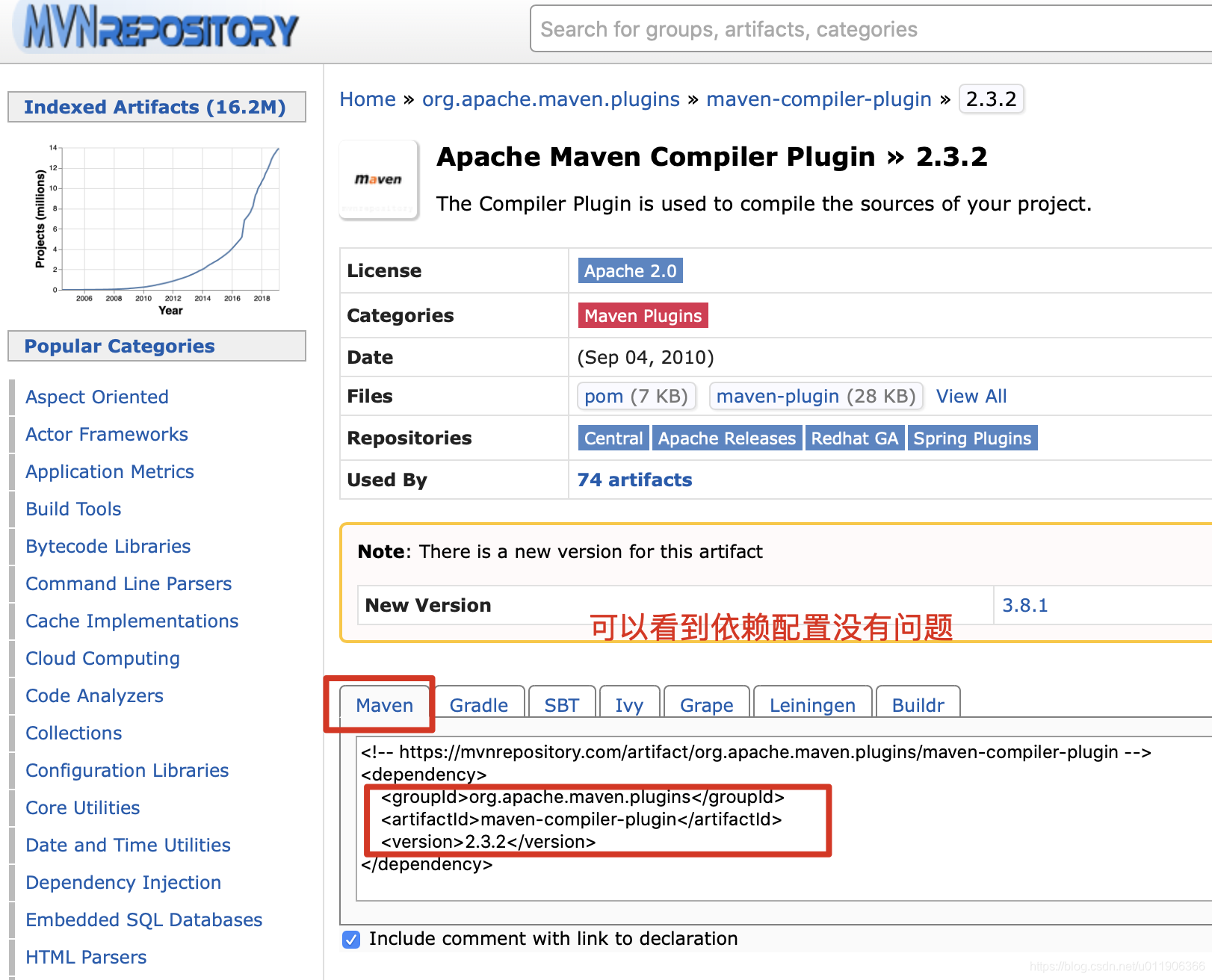Open maven-compiler-plugin breadcrumb link

[x=819, y=99]
